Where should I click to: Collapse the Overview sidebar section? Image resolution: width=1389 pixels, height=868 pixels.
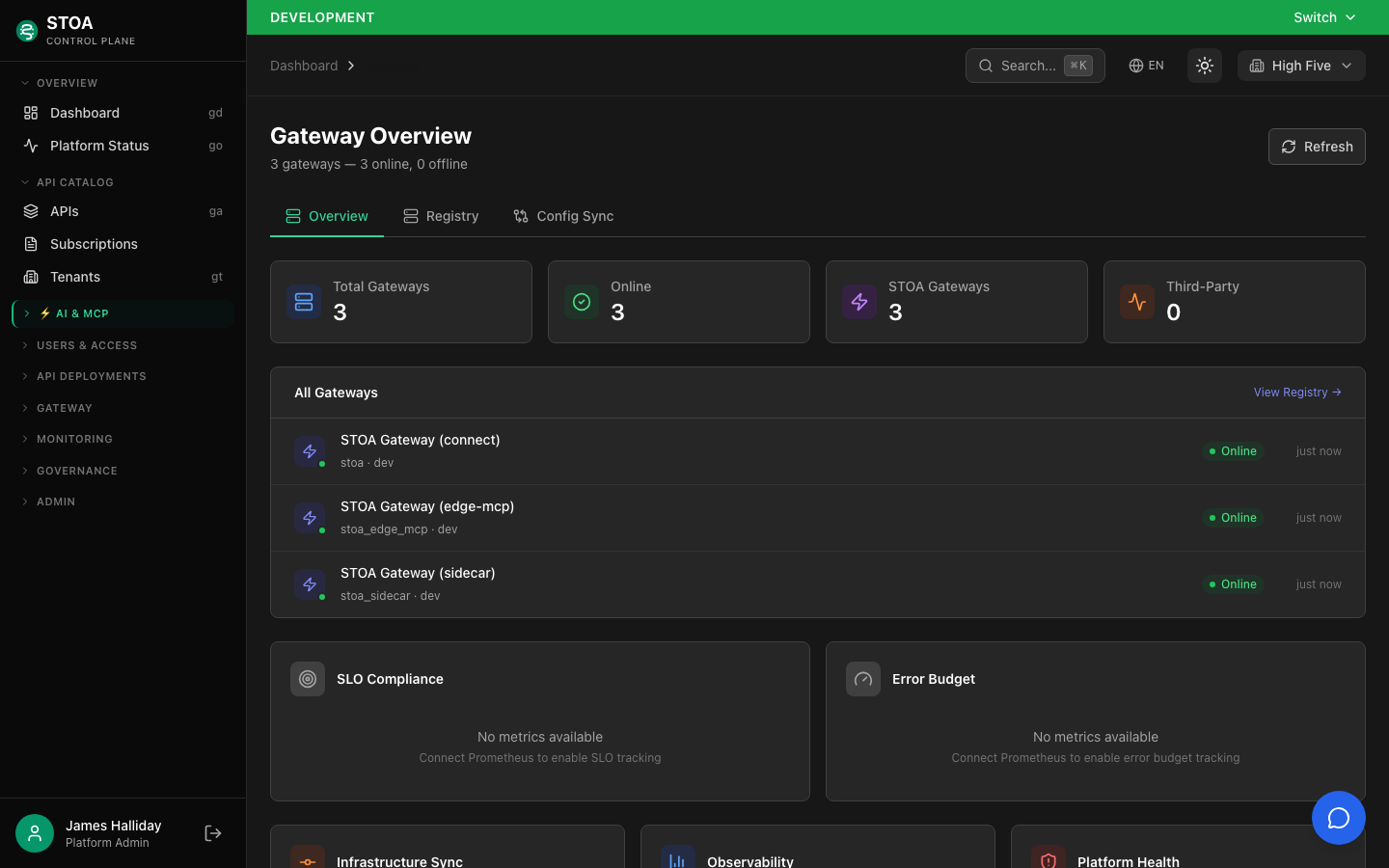click(x=123, y=83)
